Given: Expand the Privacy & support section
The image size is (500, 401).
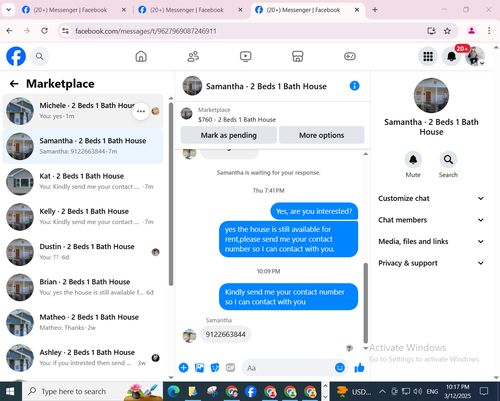Looking at the screenshot, I should click(431, 263).
